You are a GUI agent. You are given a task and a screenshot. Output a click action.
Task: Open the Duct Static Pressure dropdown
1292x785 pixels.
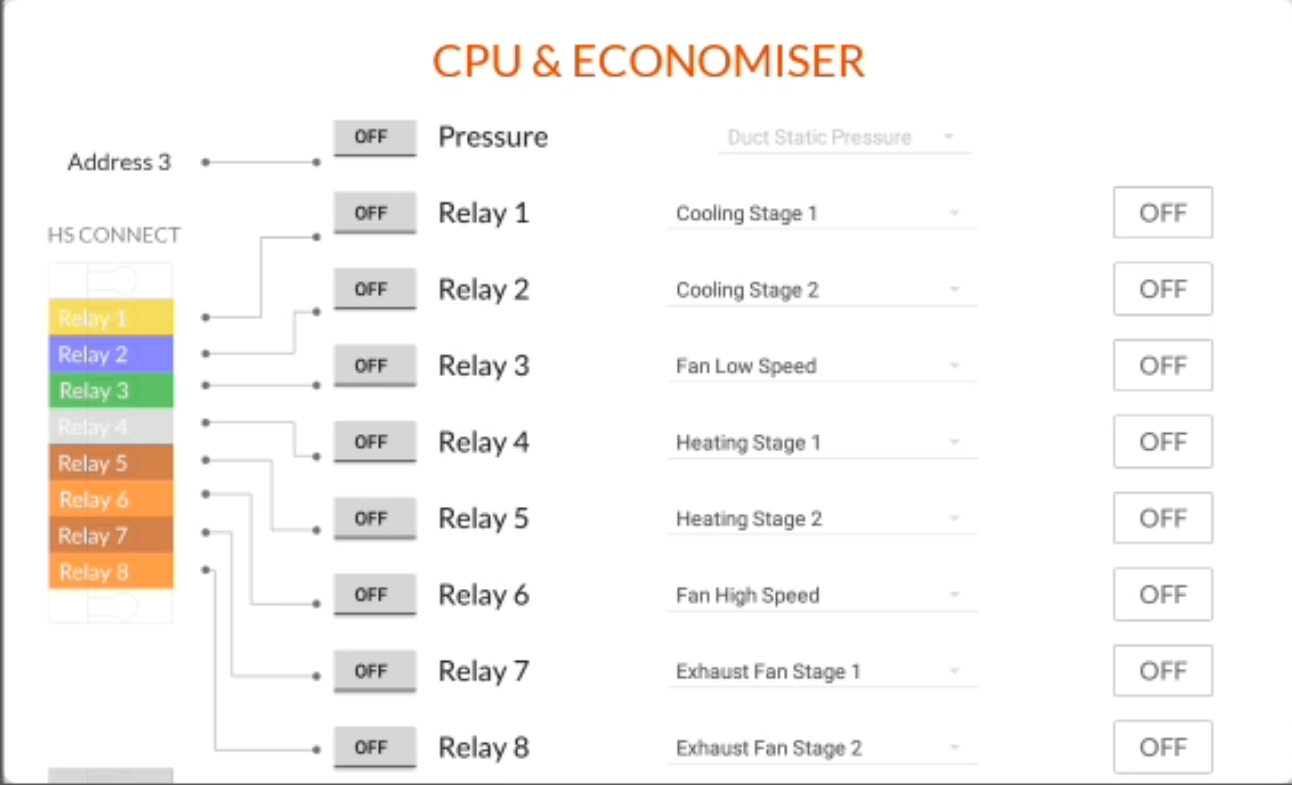click(x=844, y=137)
